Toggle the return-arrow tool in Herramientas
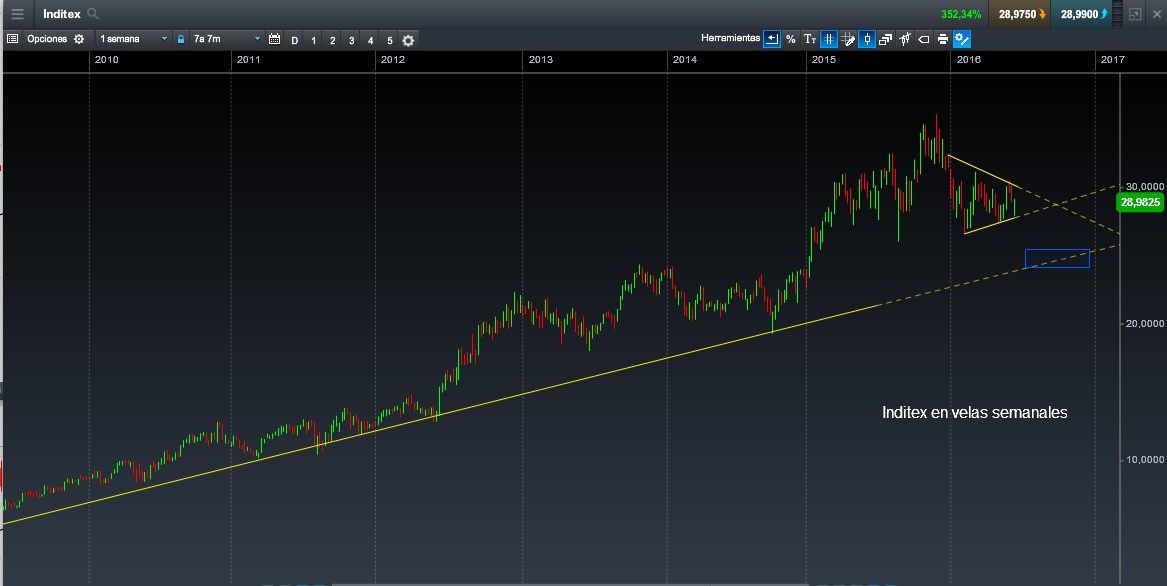1167x586 pixels. coord(772,39)
